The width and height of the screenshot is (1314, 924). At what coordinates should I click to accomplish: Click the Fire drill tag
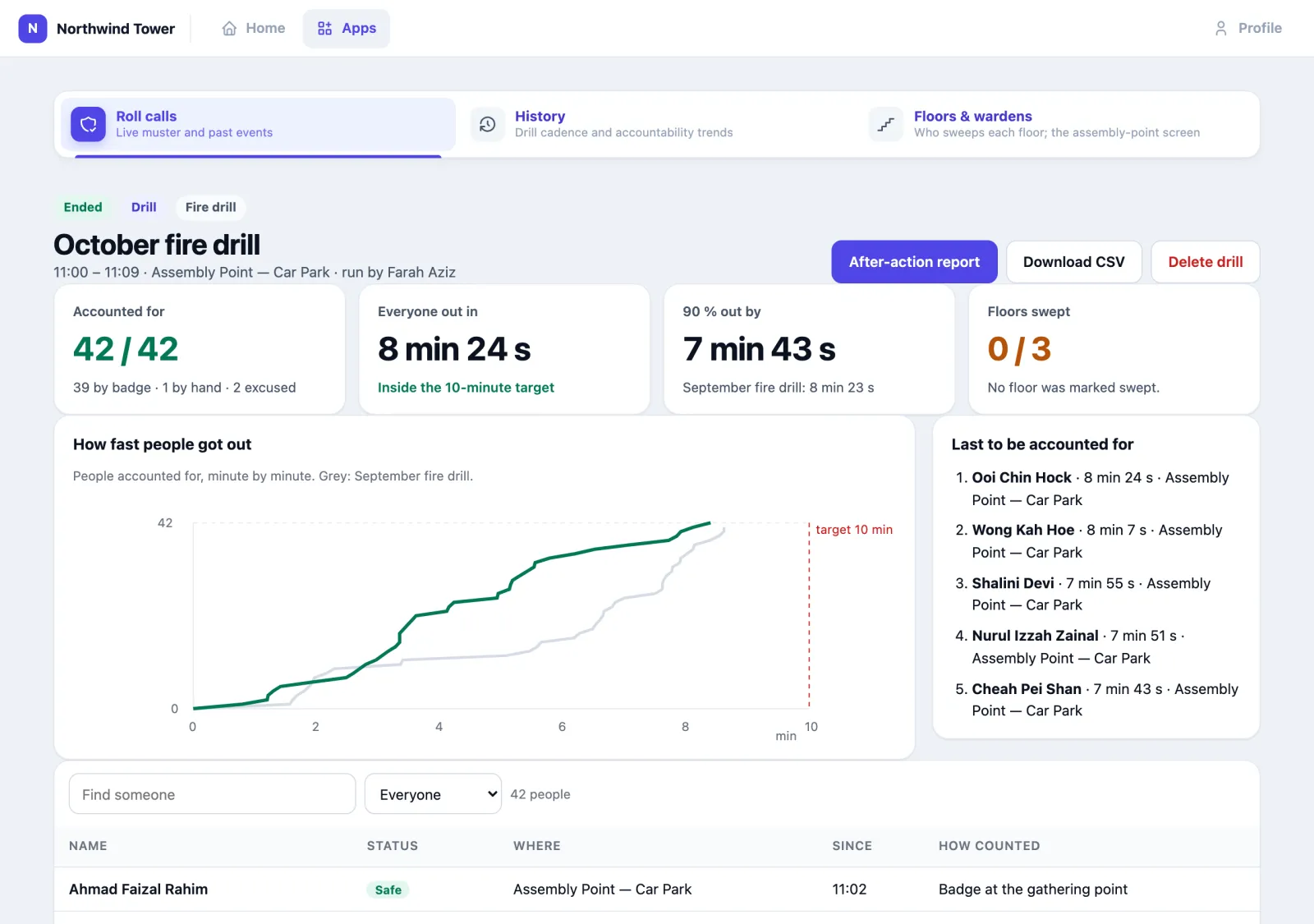[x=211, y=207]
